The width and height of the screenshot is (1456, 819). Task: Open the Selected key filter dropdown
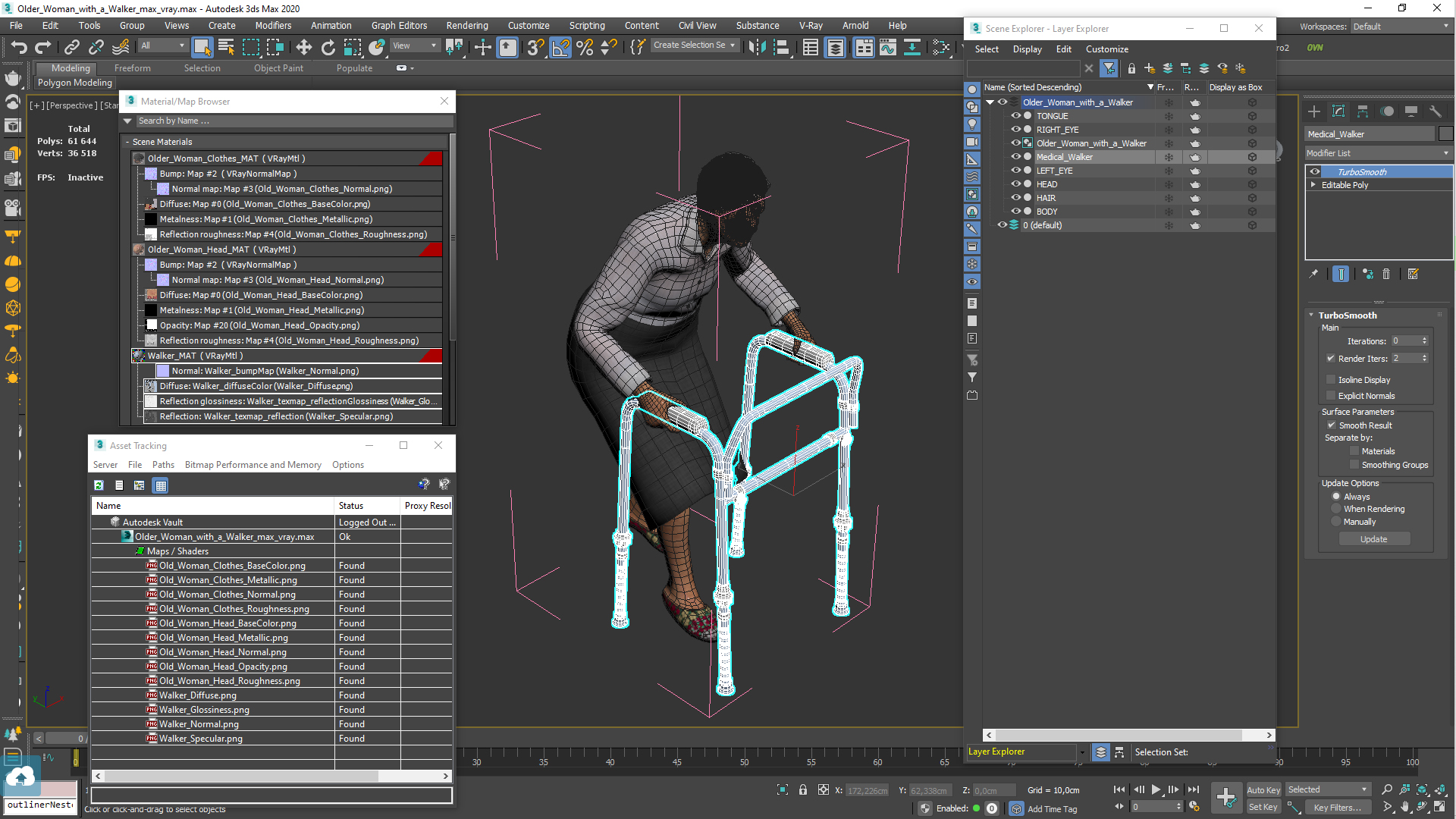[1328, 790]
